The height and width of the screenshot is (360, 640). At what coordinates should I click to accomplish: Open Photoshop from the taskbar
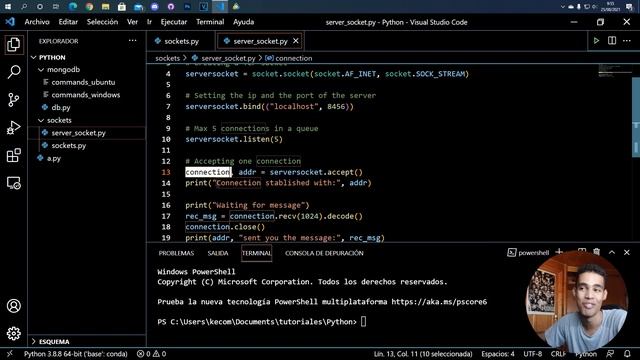[x=187, y=7]
